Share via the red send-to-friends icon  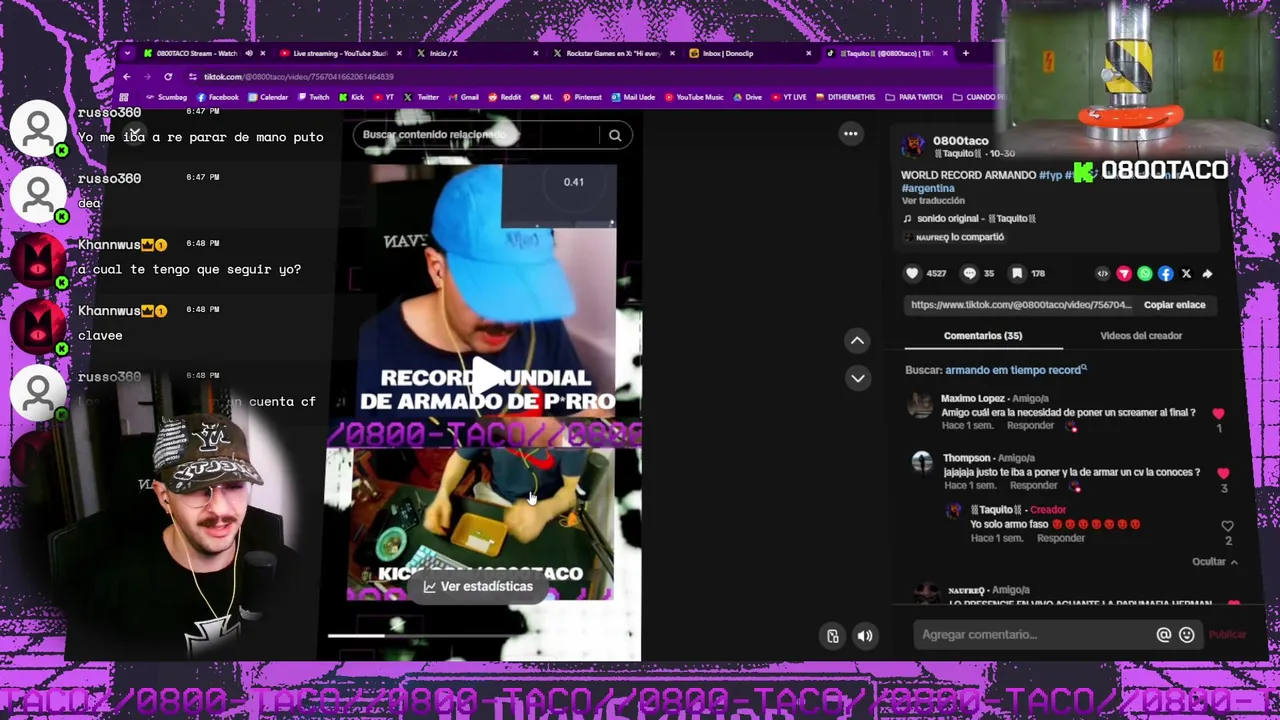coord(1124,273)
